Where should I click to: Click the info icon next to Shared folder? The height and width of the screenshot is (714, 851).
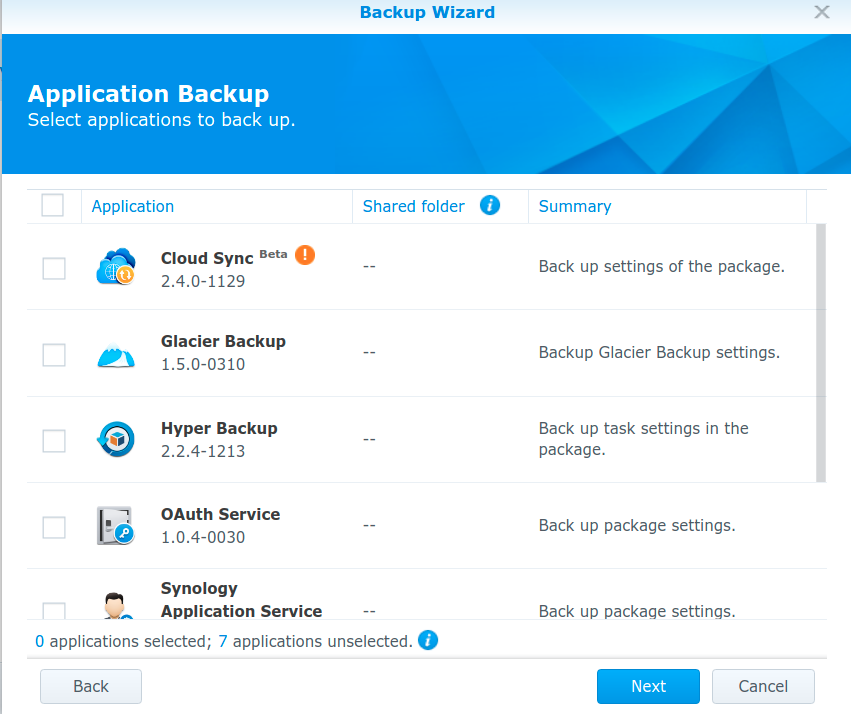(489, 205)
